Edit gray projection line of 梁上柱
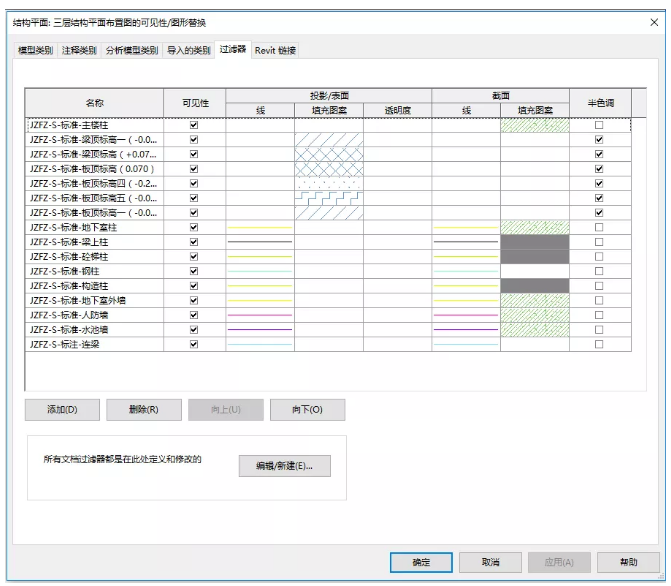The width and height of the screenshot is (671, 586). point(260,242)
